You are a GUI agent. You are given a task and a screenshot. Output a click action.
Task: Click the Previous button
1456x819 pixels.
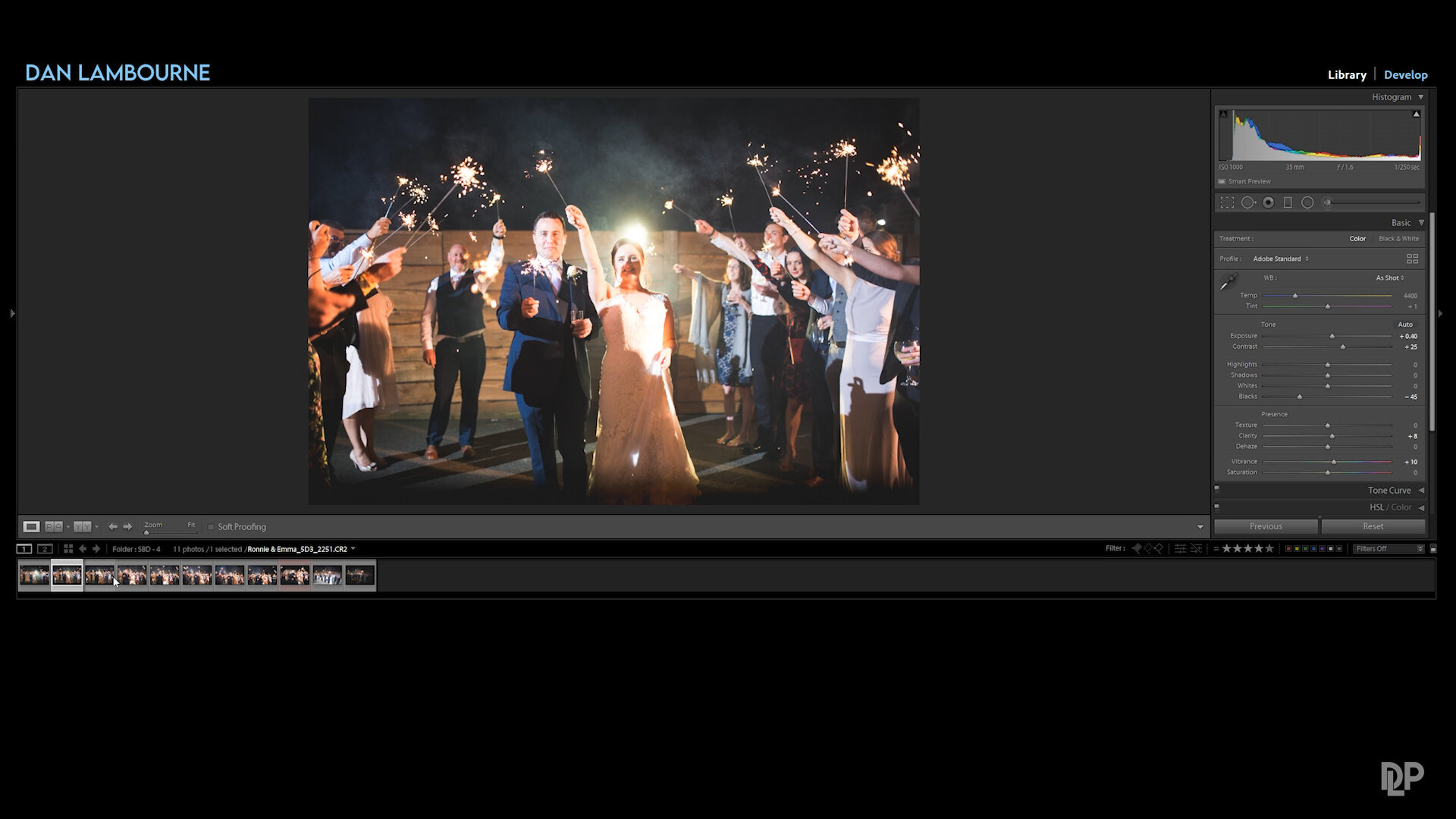tap(1266, 526)
